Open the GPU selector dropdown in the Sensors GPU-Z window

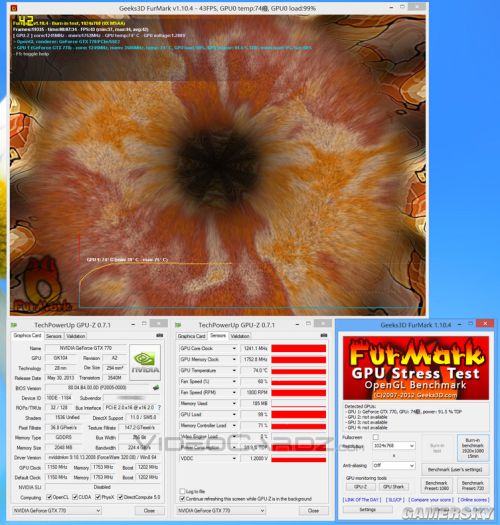[x=221, y=510]
